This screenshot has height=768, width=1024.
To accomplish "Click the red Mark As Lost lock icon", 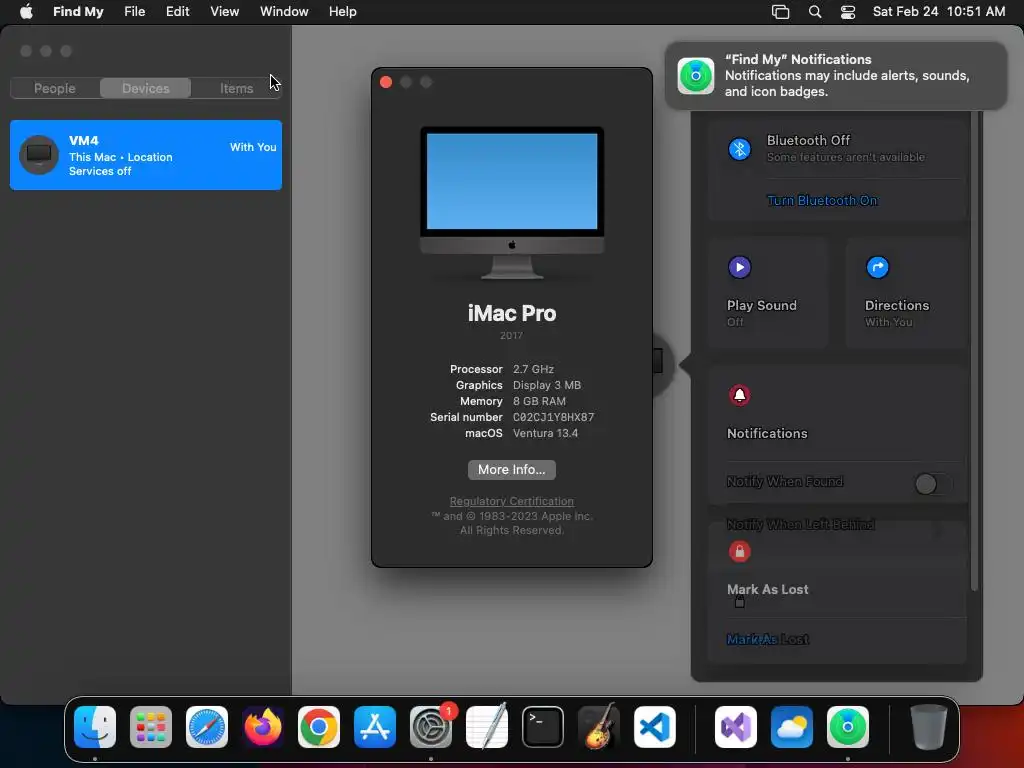I will 739,552.
